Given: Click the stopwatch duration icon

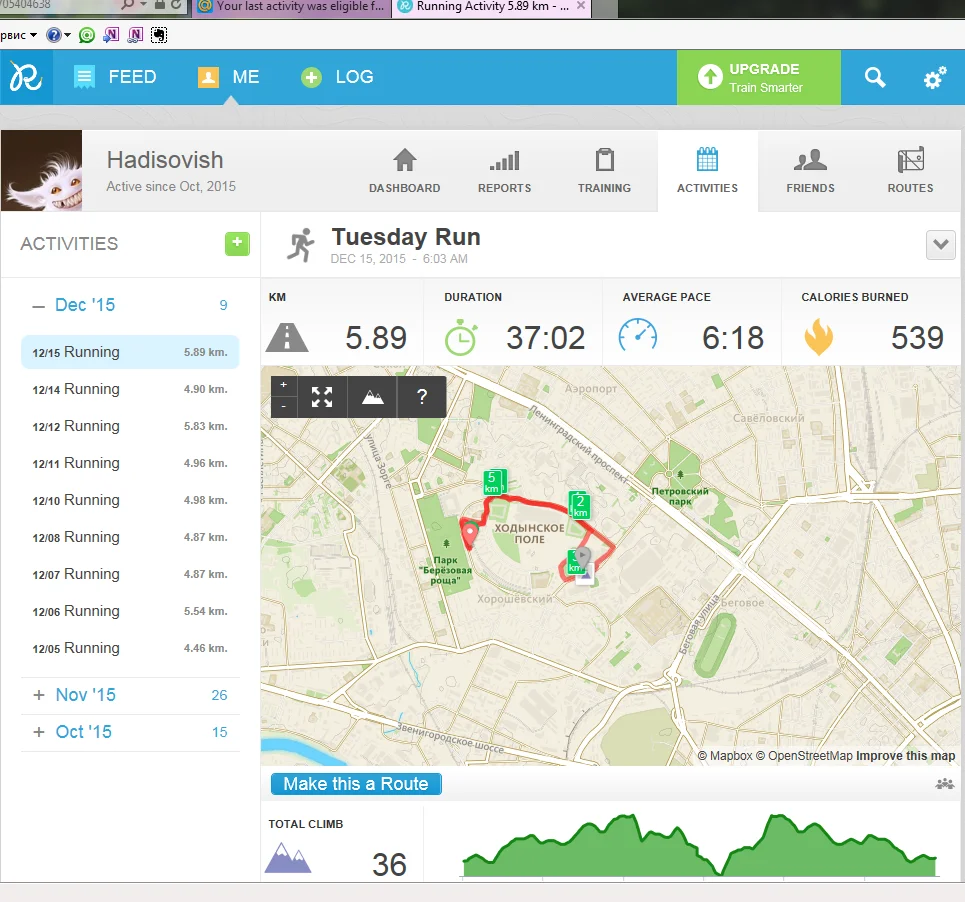Looking at the screenshot, I should 460,337.
